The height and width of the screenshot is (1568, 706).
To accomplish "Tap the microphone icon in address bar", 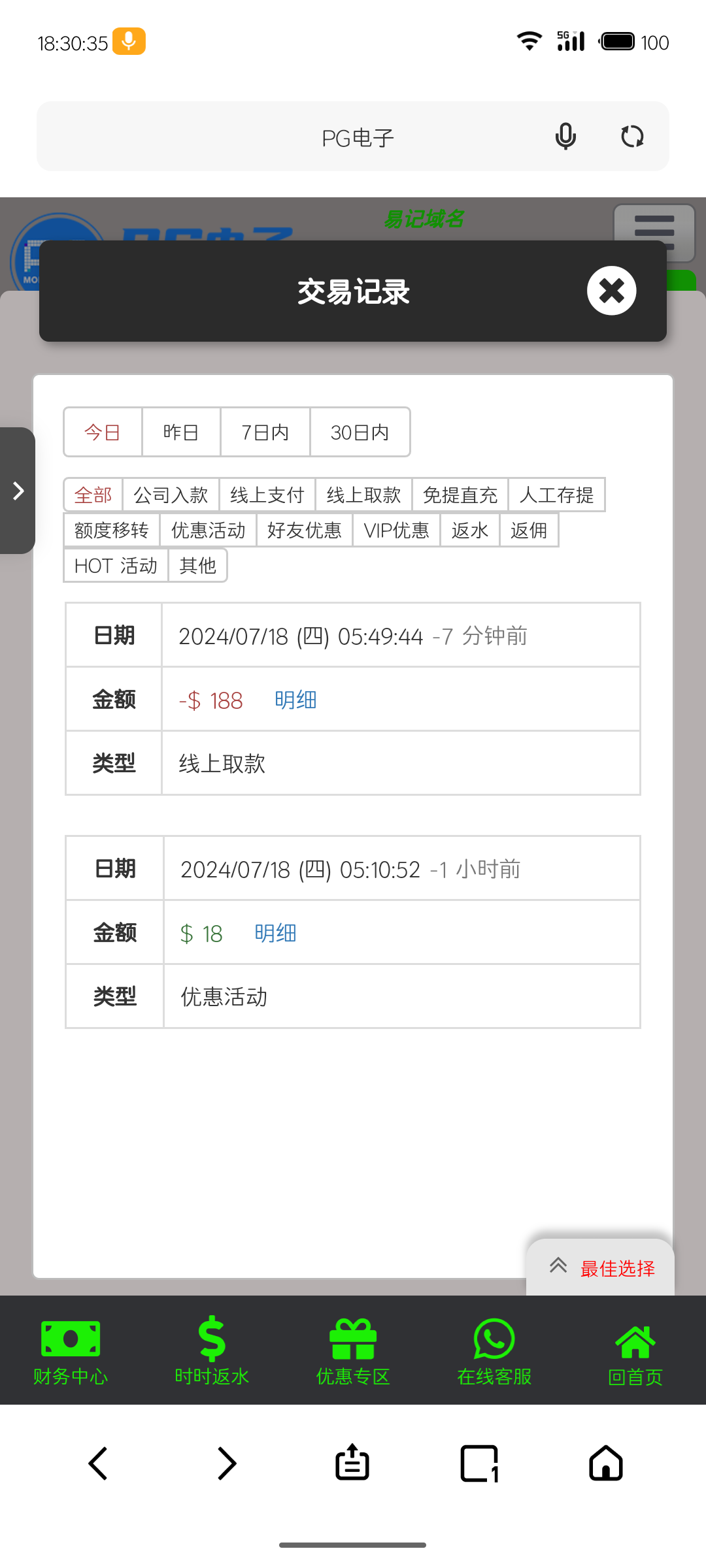I will click(x=565, y=137).
